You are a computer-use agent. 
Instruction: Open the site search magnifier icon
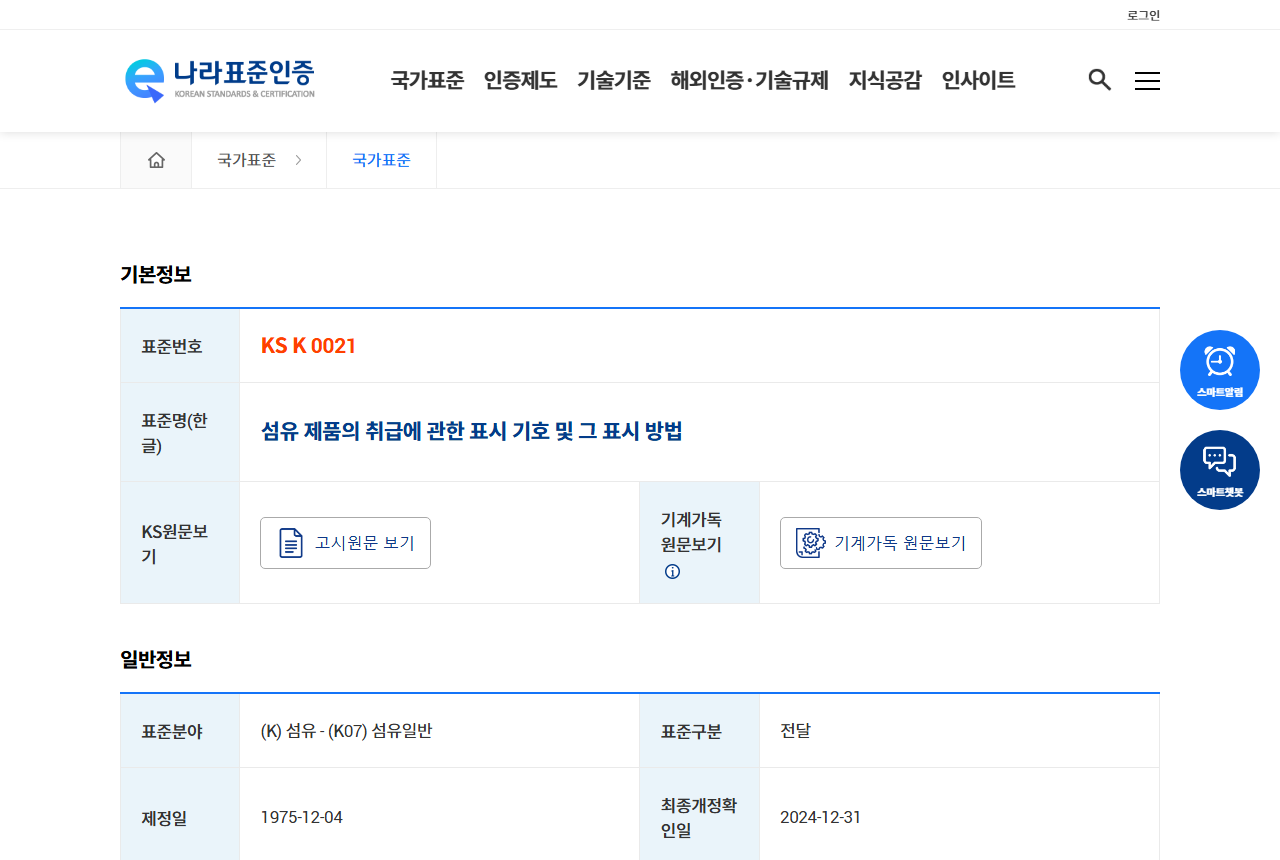point(1100,80)
